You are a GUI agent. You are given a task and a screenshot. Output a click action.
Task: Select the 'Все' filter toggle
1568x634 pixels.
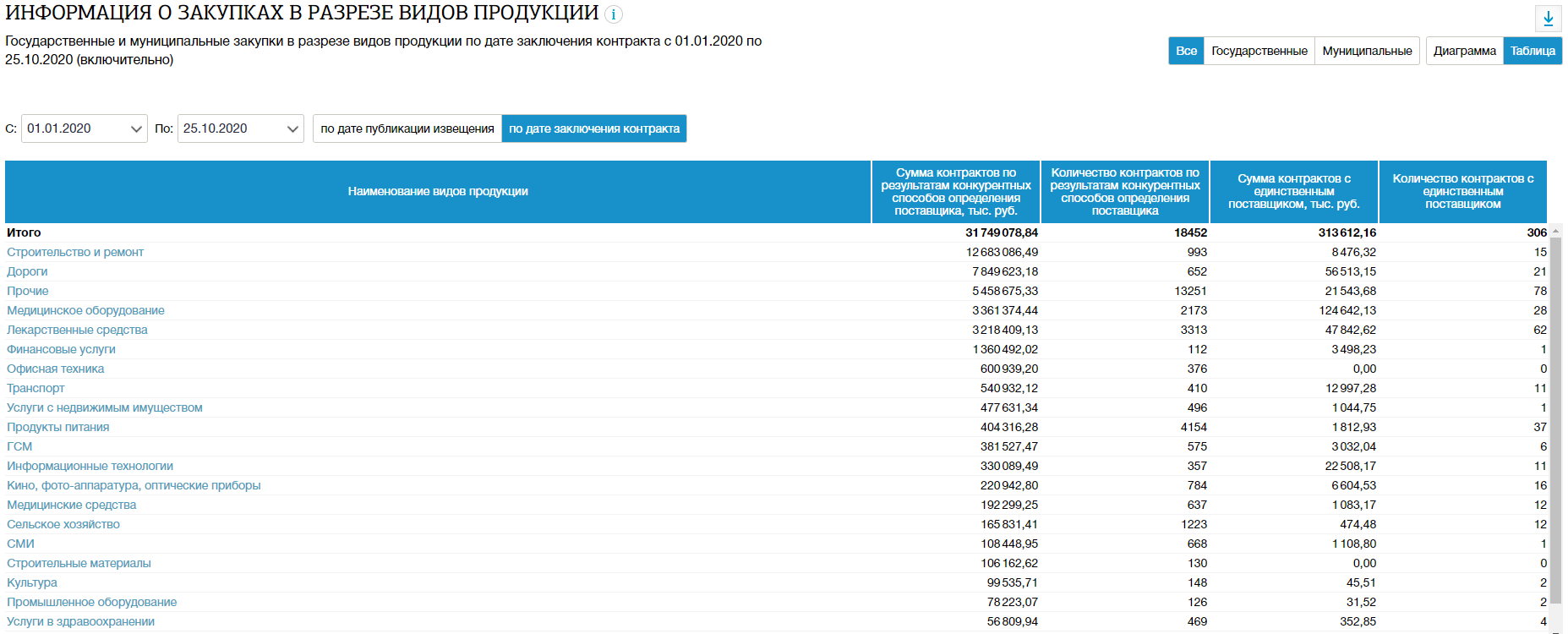(x=1186, y=51)
